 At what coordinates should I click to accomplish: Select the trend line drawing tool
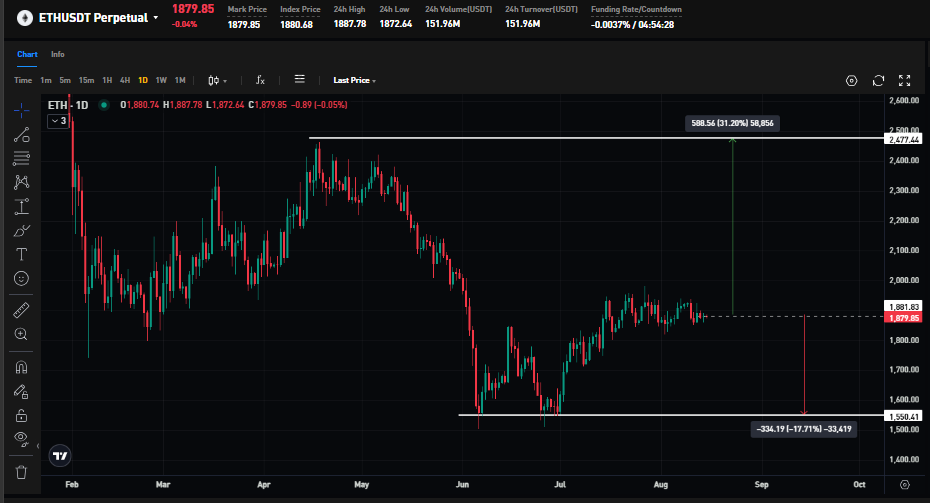21,135
